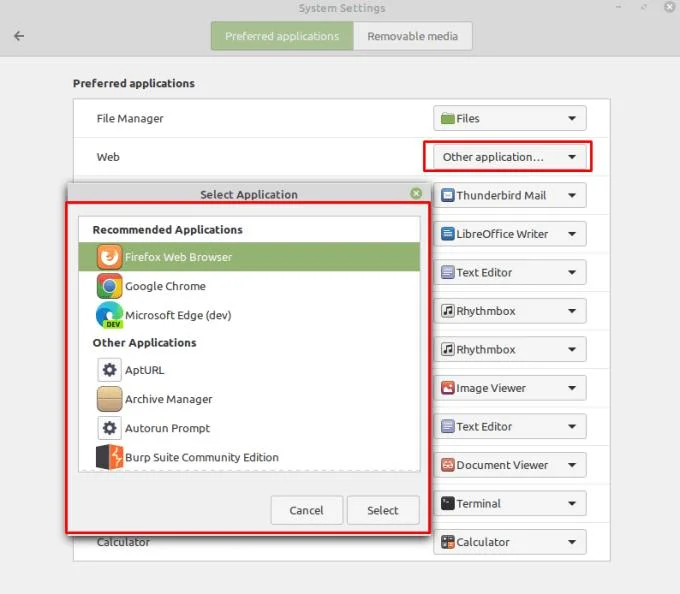Open the File Manager Files dropdown
The width and height of the screenshot is (680, 594).
[x=510, y=118]
